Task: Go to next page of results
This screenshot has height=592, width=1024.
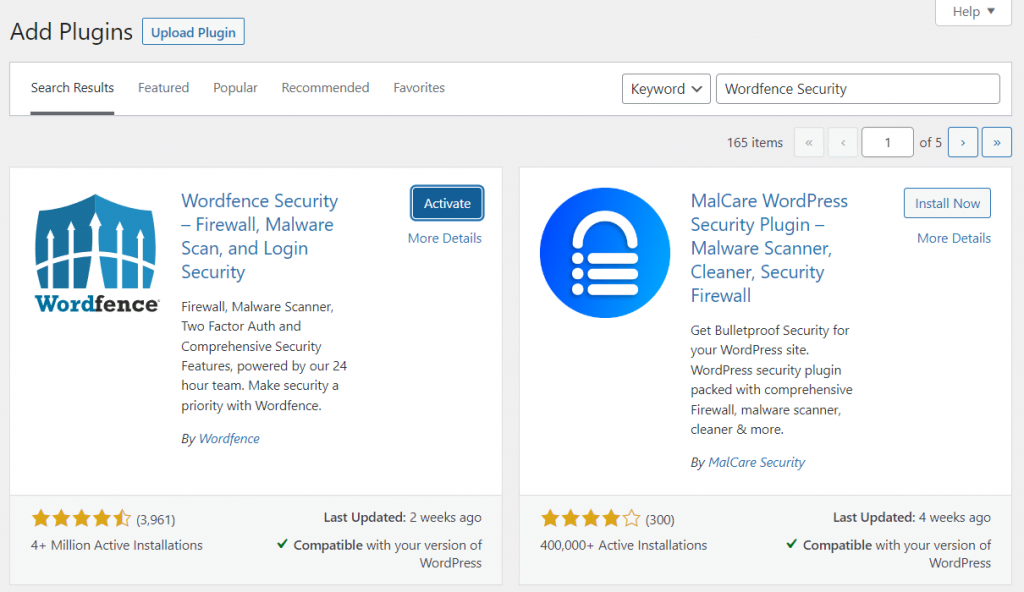Action: click(962, 143)
